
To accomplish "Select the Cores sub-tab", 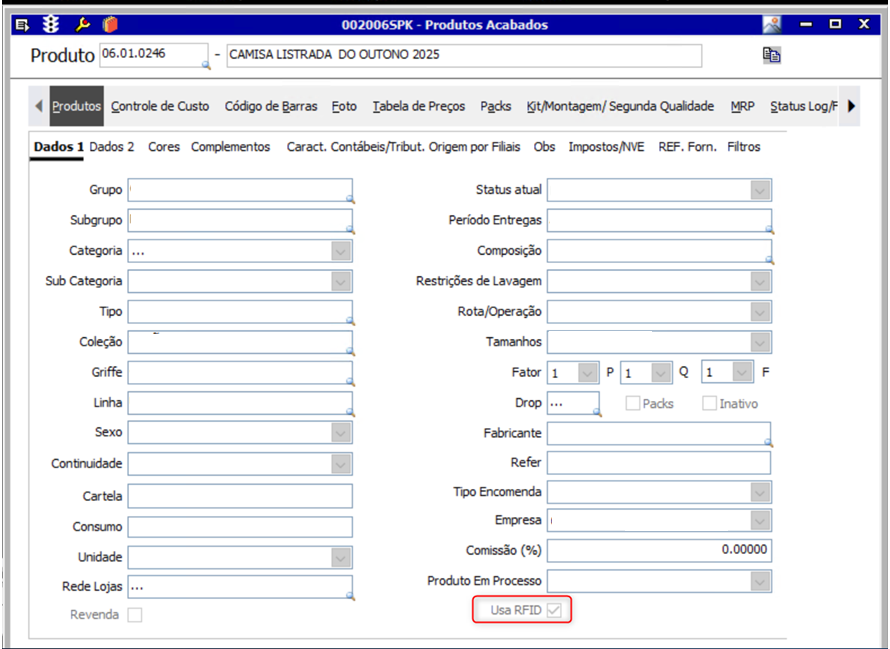I will coord(164,147).
